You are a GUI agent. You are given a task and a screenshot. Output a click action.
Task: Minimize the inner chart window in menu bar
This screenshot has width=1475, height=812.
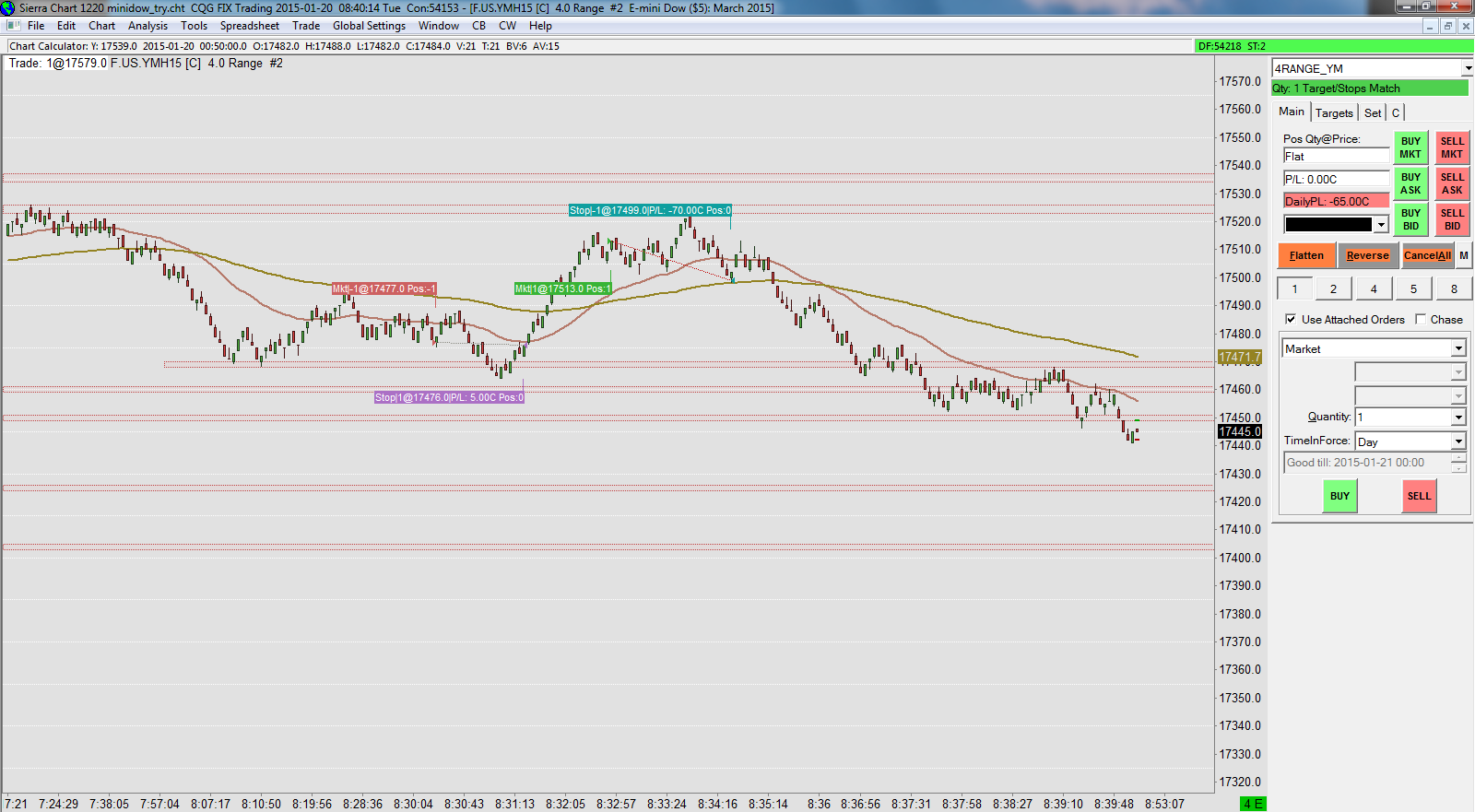click(x=1429, y=26)
